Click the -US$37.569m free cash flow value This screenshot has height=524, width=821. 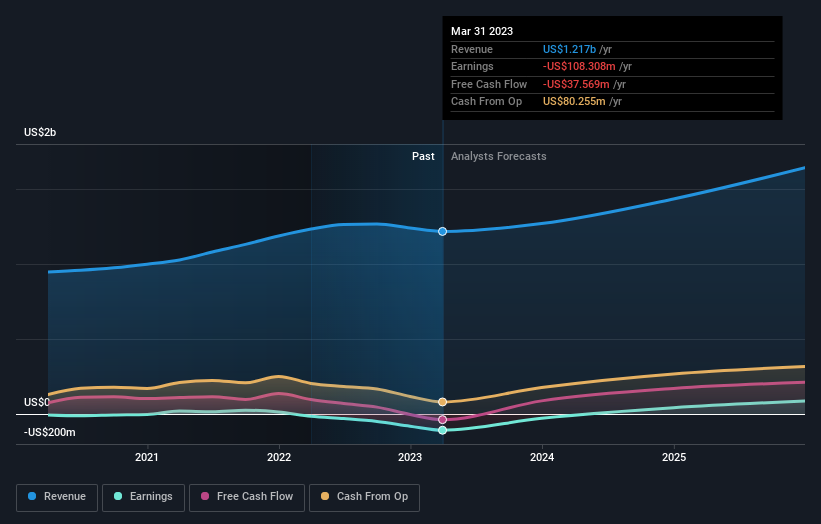(x=576, y=84)
